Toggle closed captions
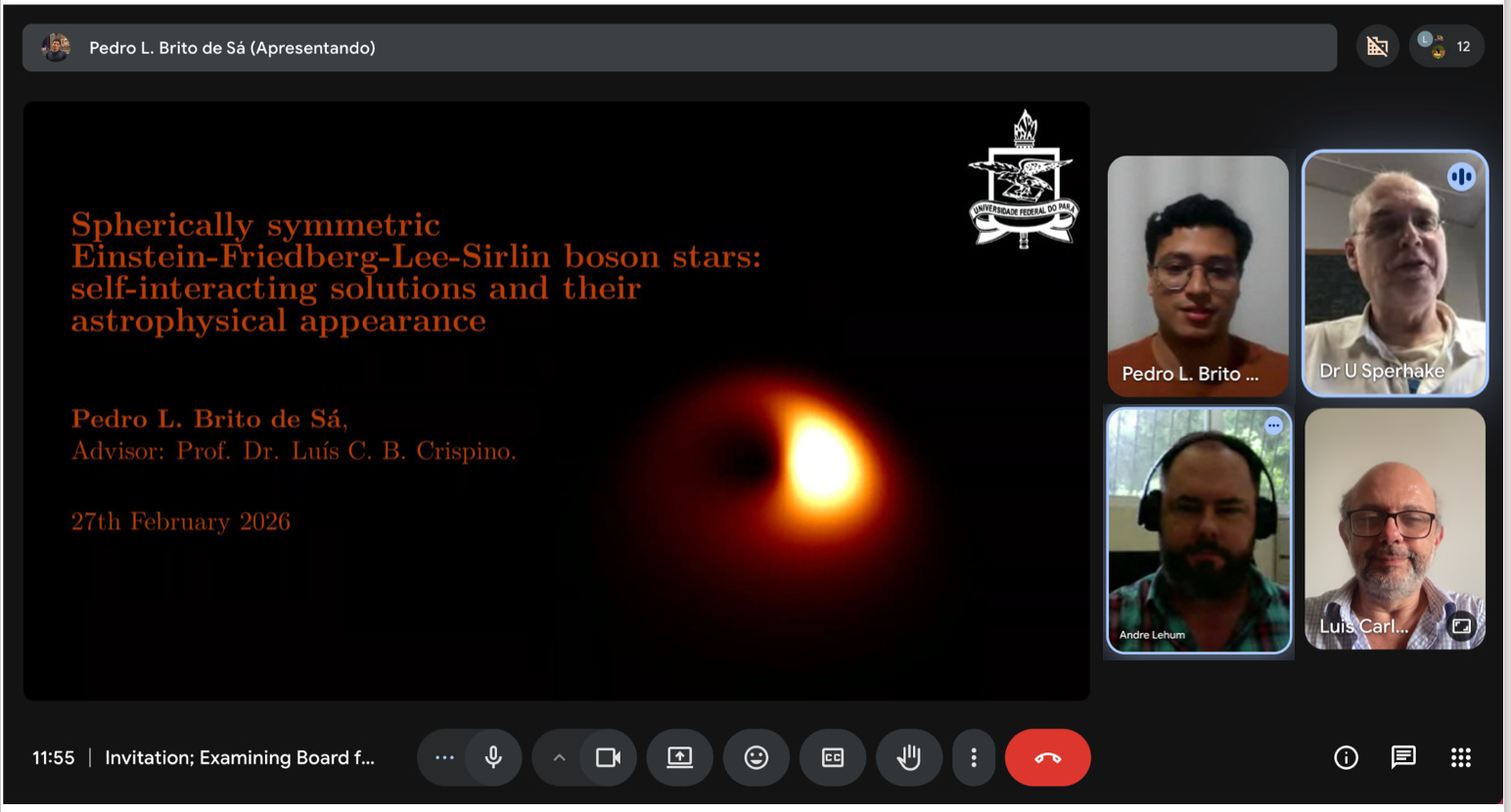The height and width of the screenshot is (812, 1511). point(832,757)
